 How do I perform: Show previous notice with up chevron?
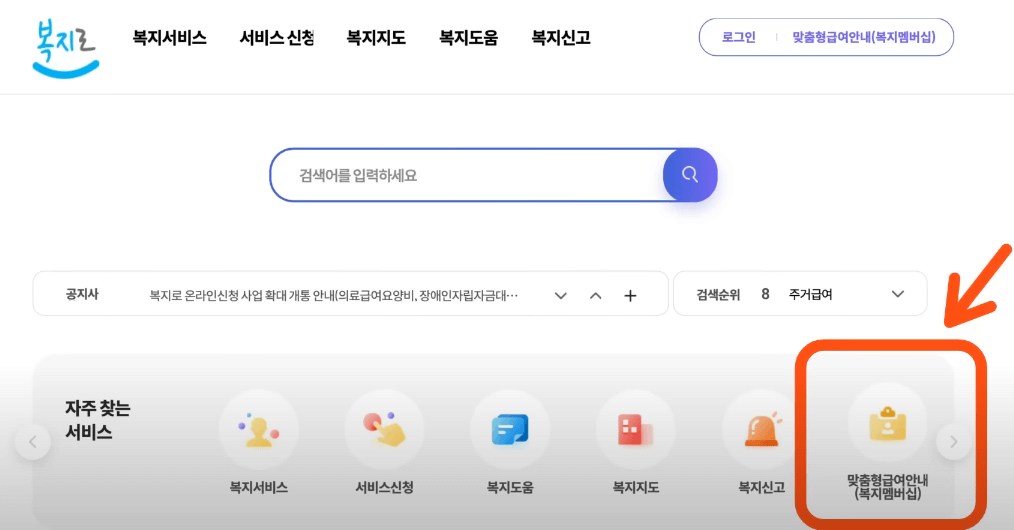click(596, 295)
